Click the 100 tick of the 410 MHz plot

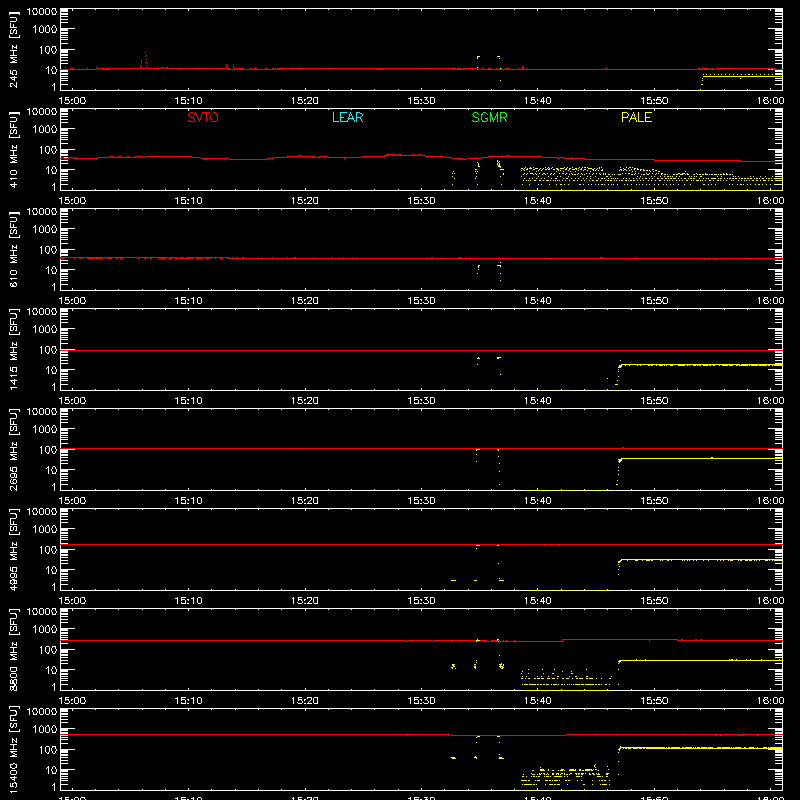pos(48,150)
